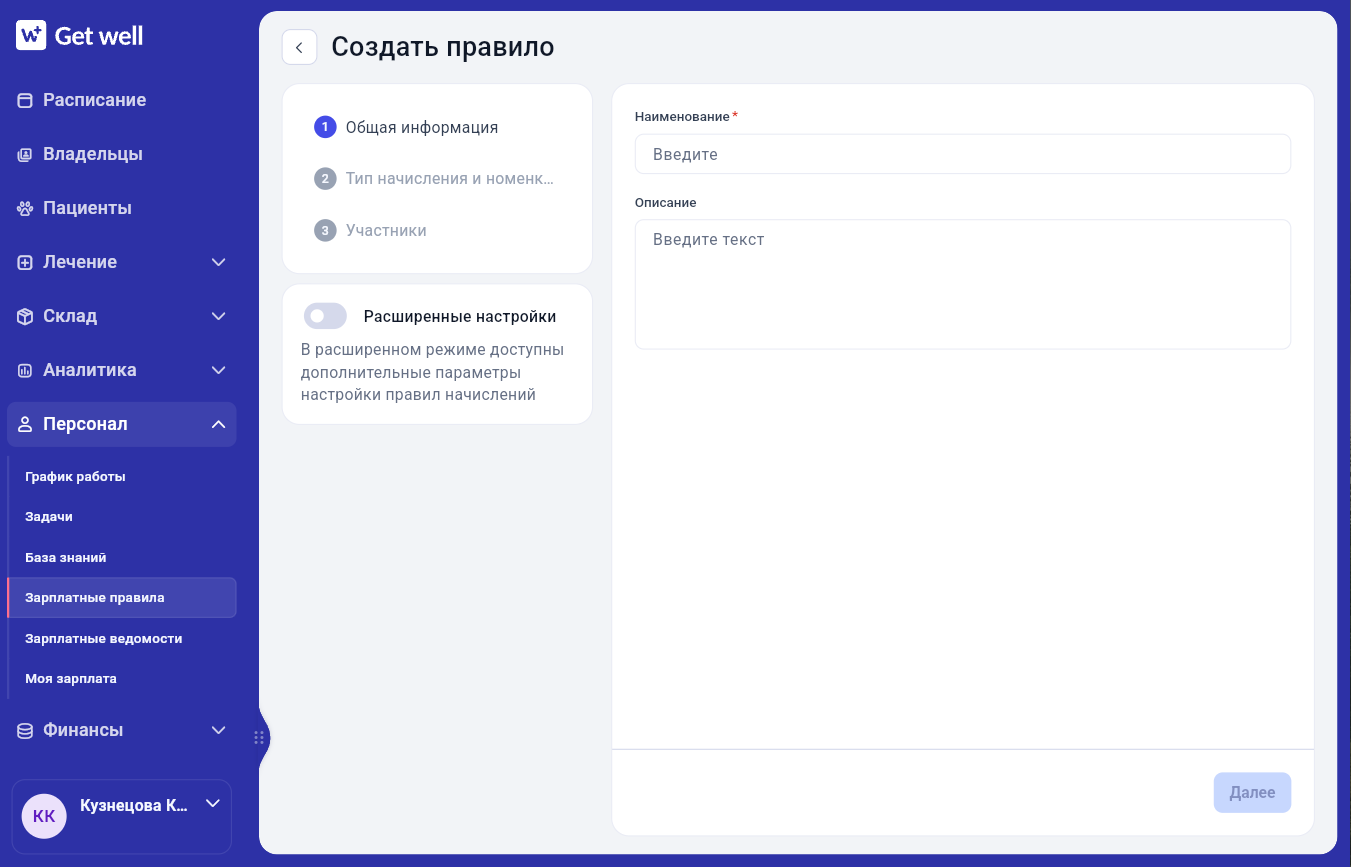Click the coins icon beside Финансы
This screenshot has width=1351, height=867.
coord(25,730)
